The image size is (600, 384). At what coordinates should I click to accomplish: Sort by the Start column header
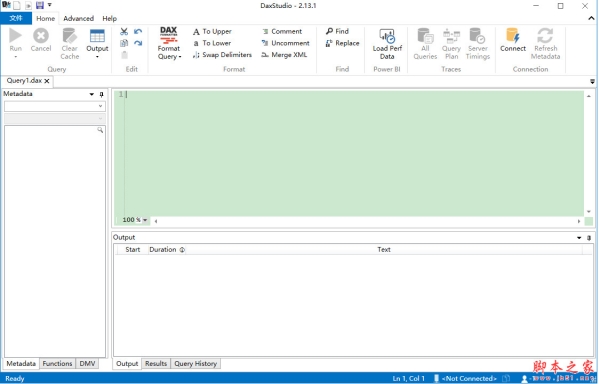coord(132,249)
